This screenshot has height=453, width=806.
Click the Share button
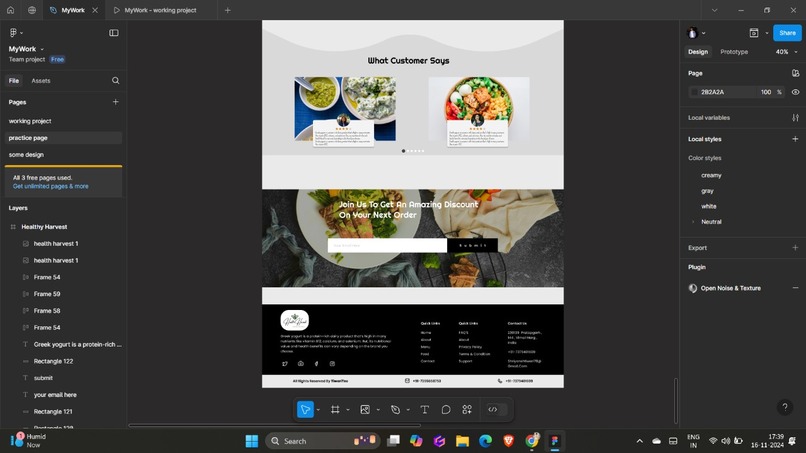coord(787,33)
